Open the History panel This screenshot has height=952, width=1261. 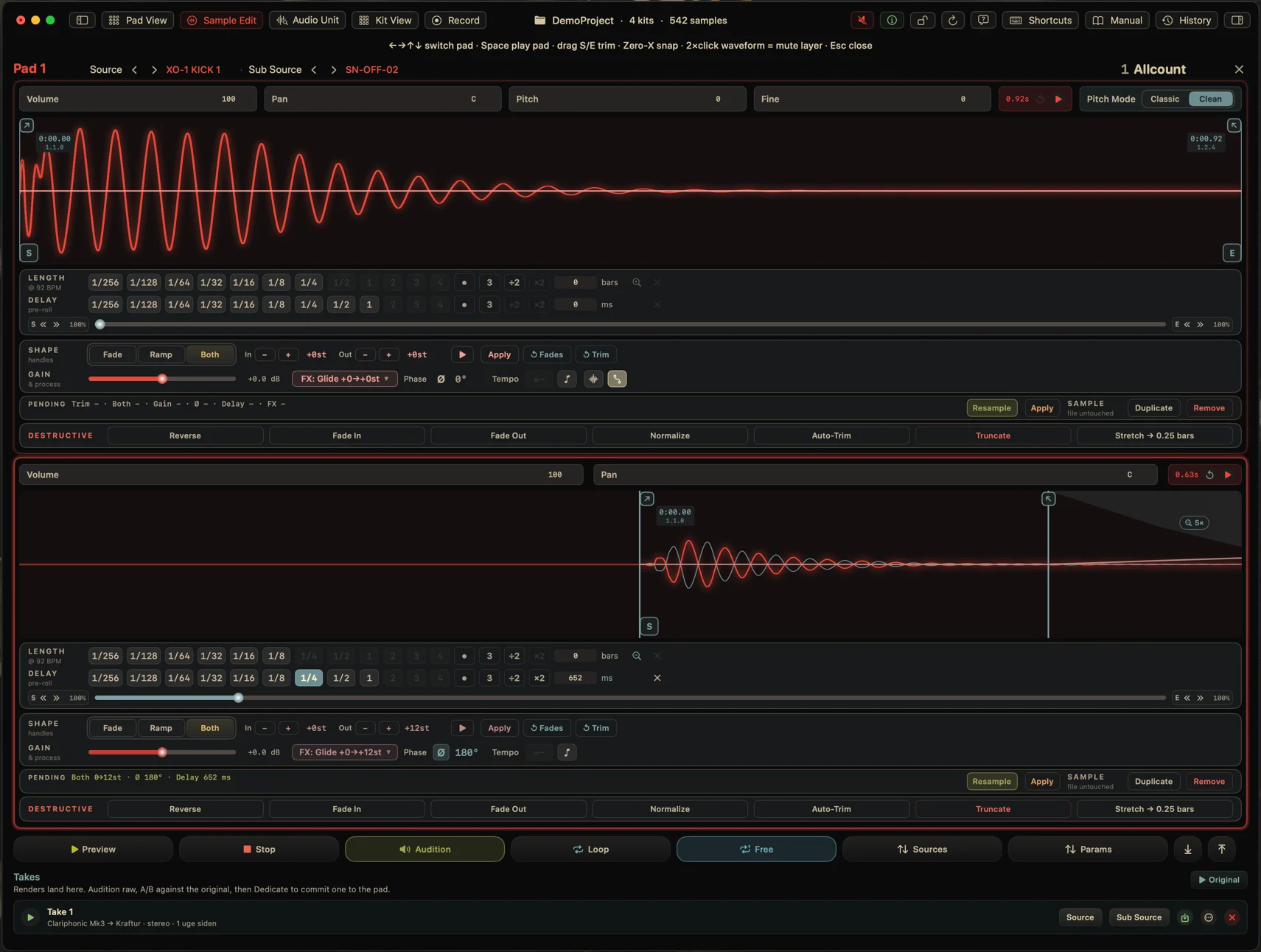click(x=1187, y=20)
